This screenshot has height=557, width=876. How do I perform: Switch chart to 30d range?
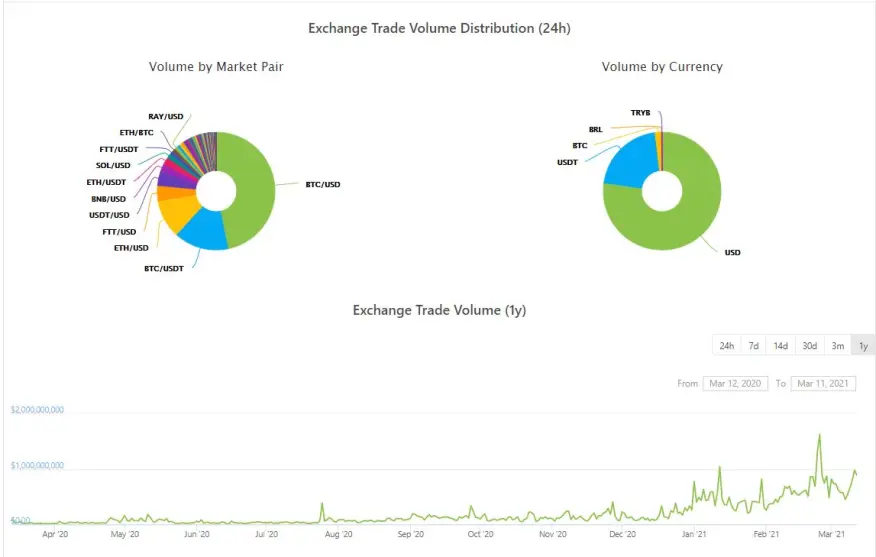pyautogui.click(x=810, y=346)
